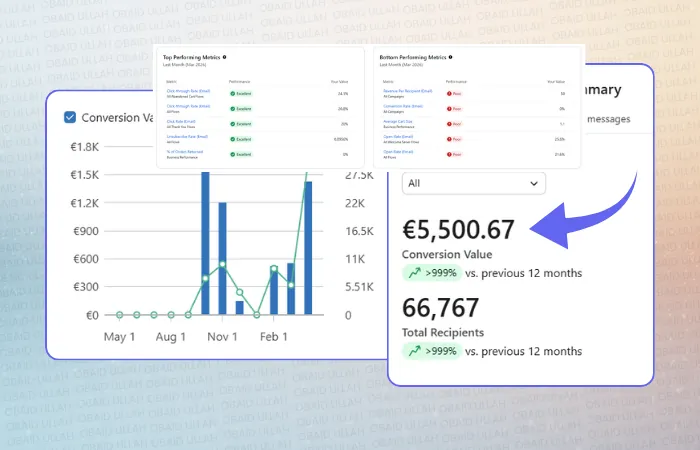Click trend-up icon under Total Recipients
The height and width of the screenshot is (450, 700).
(415, 351)
